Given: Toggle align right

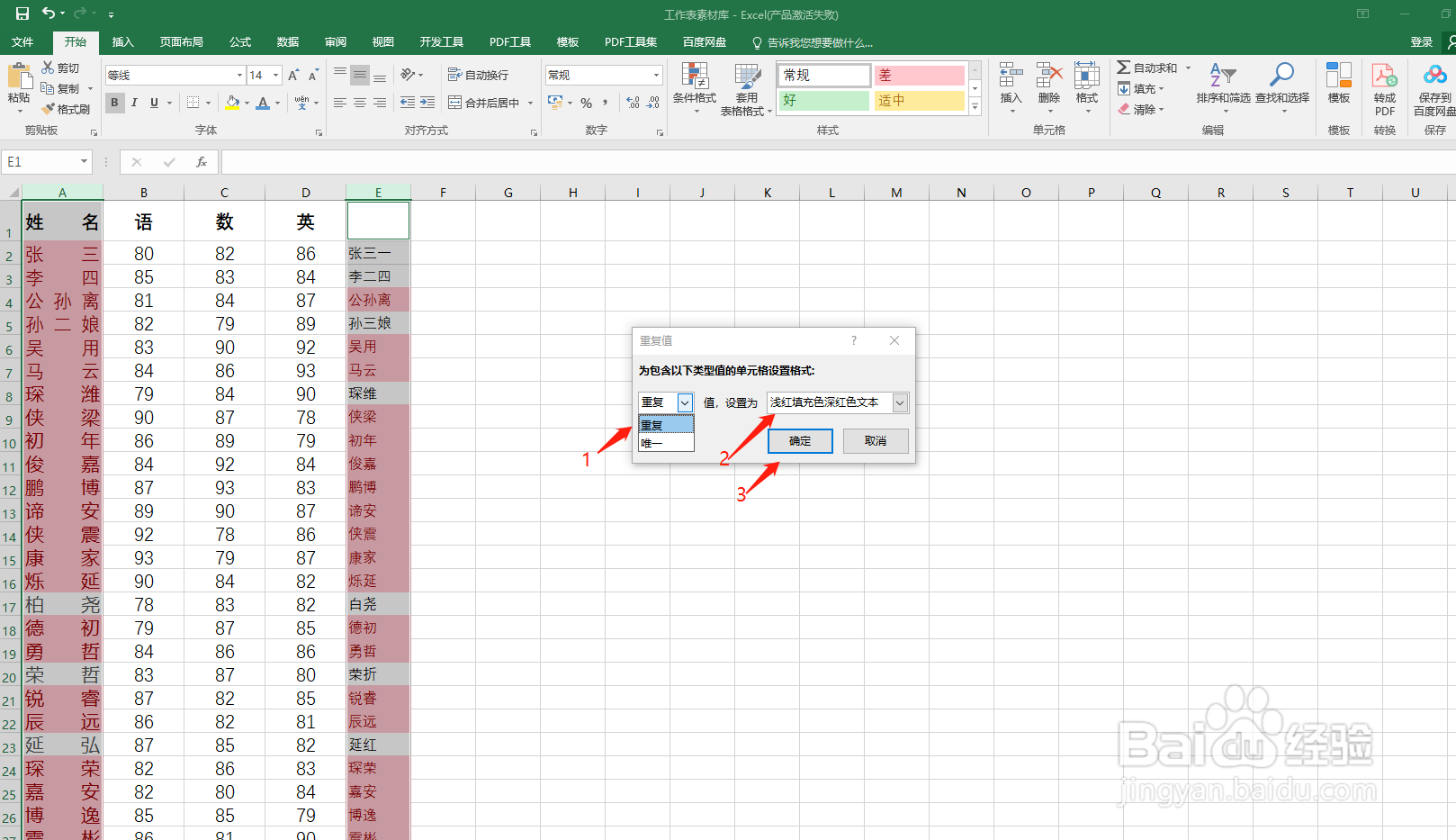Looking at the screenshot, I should 380,103.
